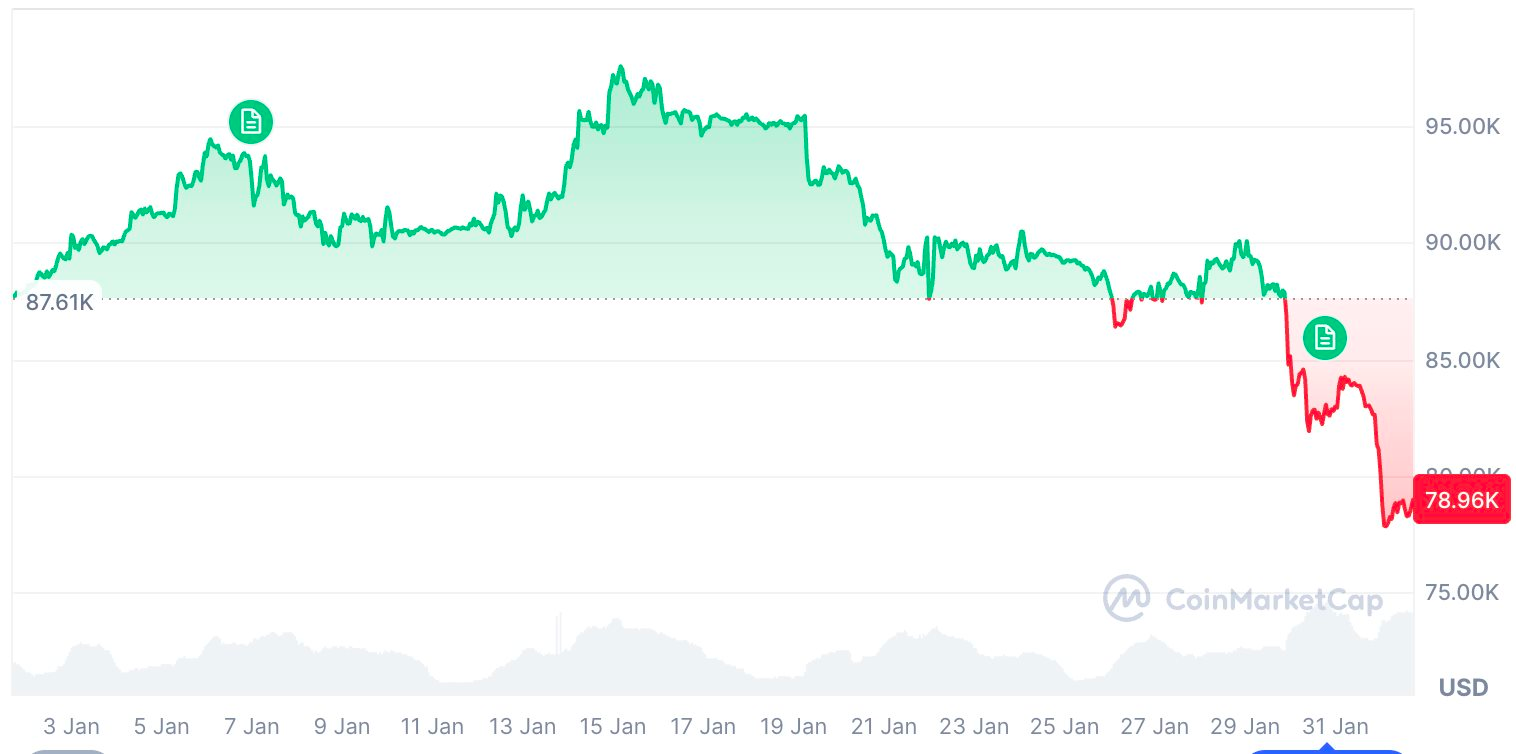Viewport: 1516px width, 754px height.
Task: Click the 5 Jan date label
Action: pyautogui.click(x=162, y=726)
